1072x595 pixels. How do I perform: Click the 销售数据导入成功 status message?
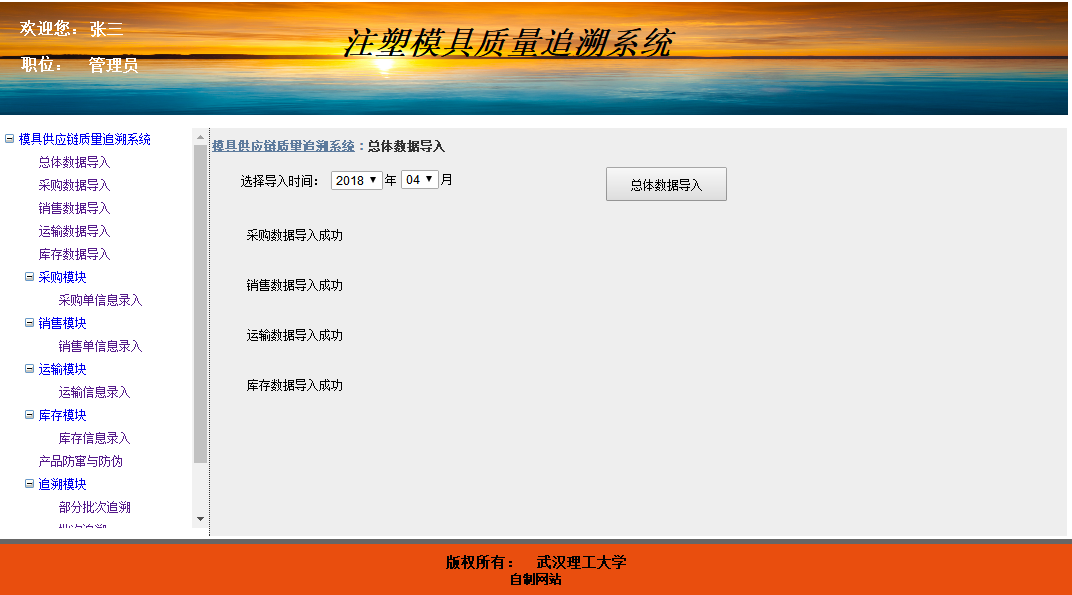coord(295,285)
